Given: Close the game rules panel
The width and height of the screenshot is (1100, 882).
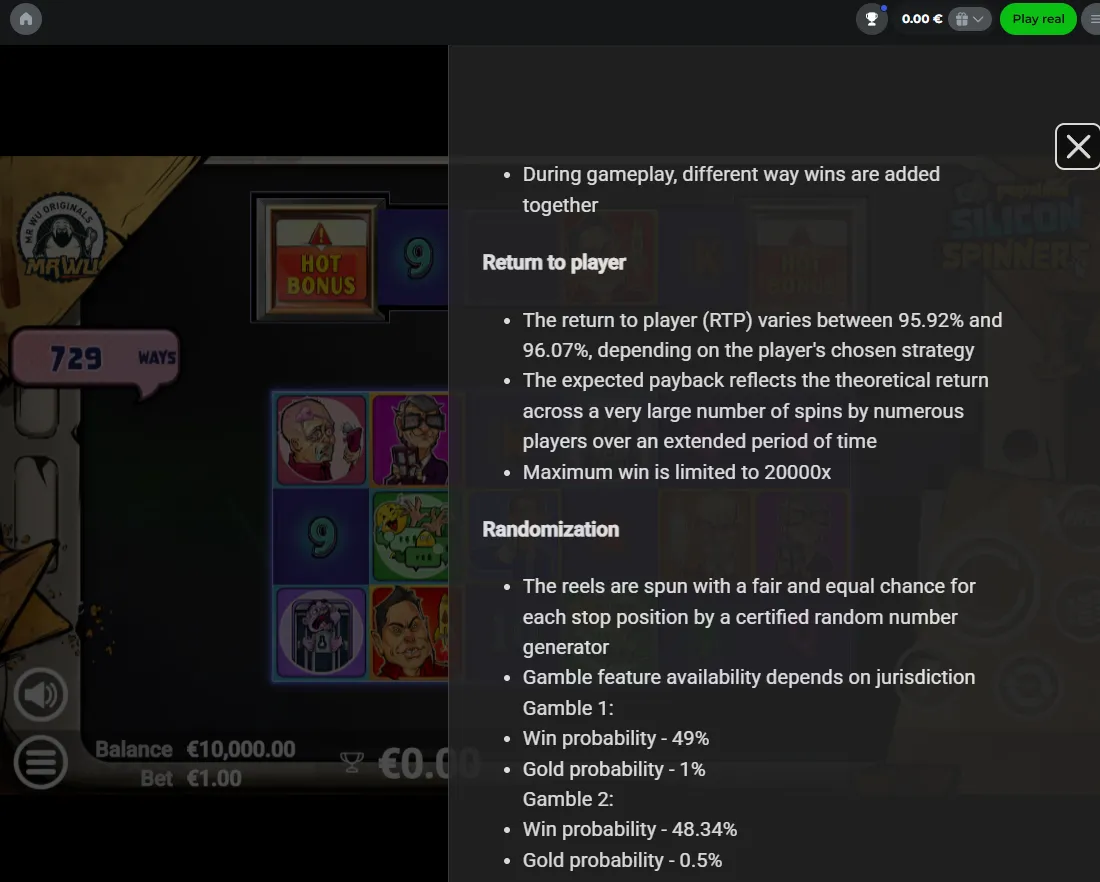Looking at the screenshot, I should point(1078,147).
